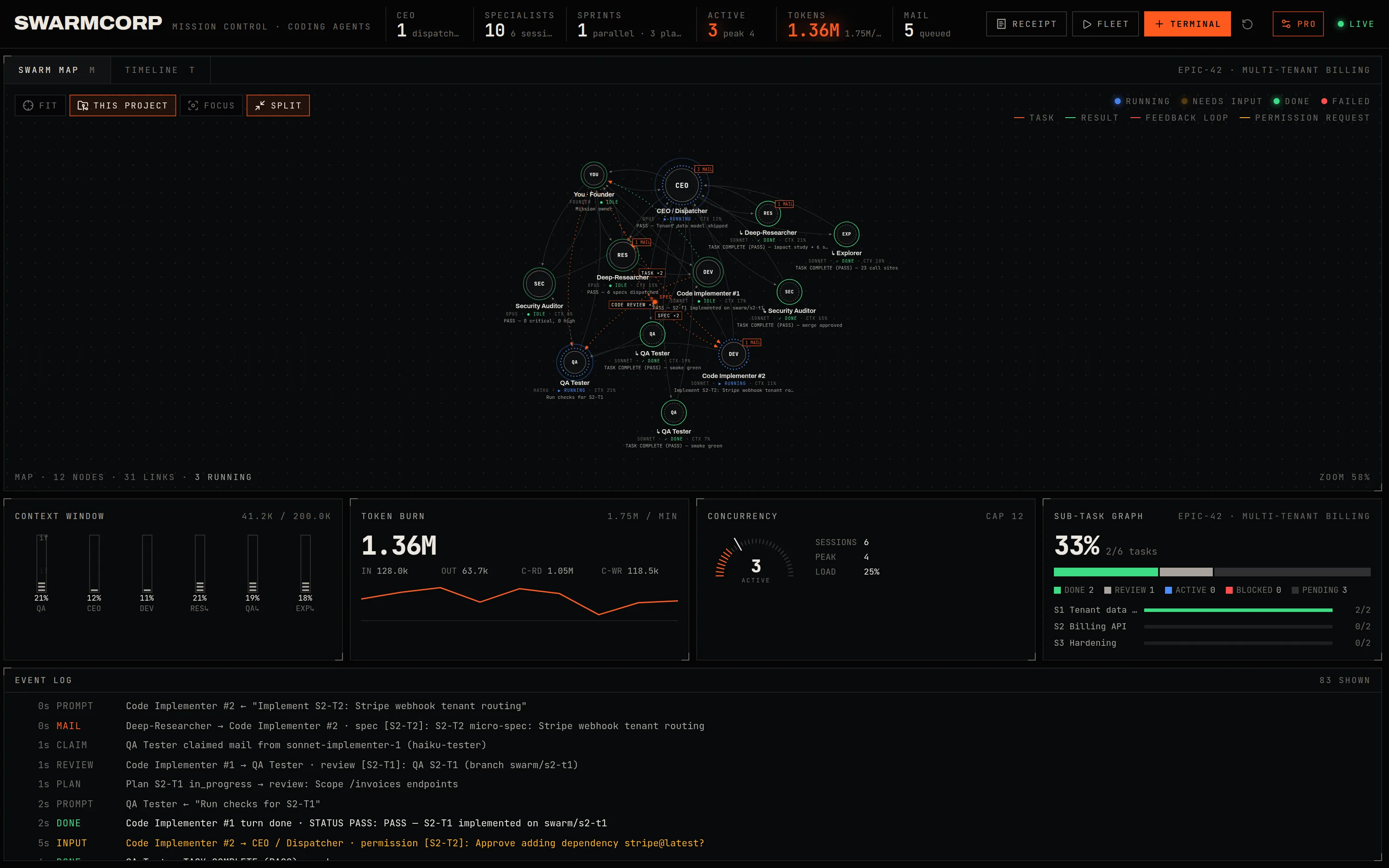Select the YOU founder node
Viewport: 1389px width, 868px height.
click(x=593, y=174)
